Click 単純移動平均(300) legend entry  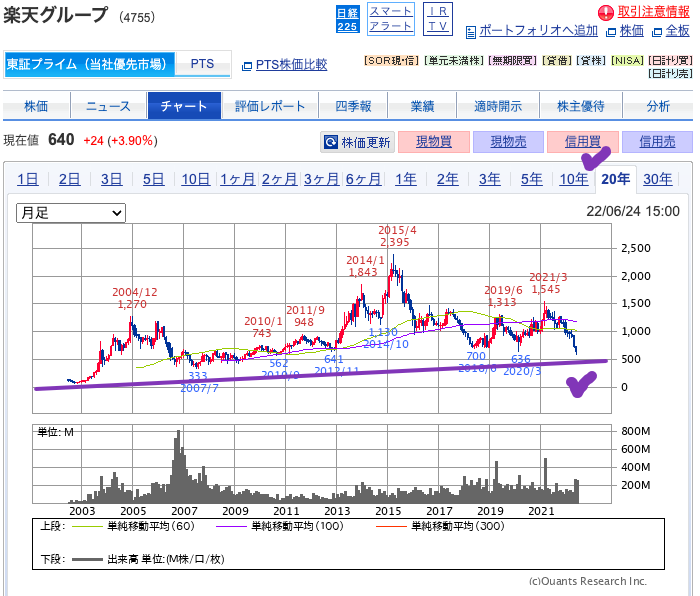pyautogui.click(x=440, y=526)
